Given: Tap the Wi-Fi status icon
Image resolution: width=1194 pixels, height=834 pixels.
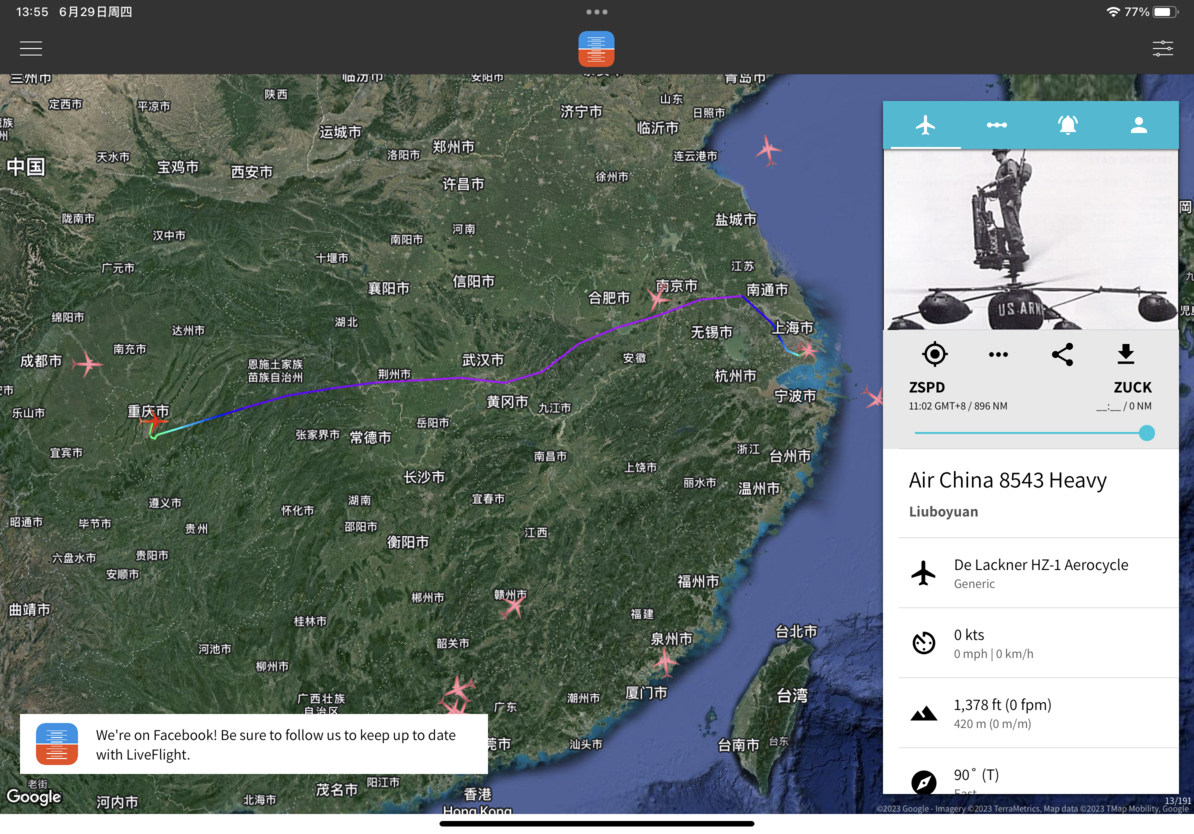Looking at the screenshot, I should pos(1113,12).
